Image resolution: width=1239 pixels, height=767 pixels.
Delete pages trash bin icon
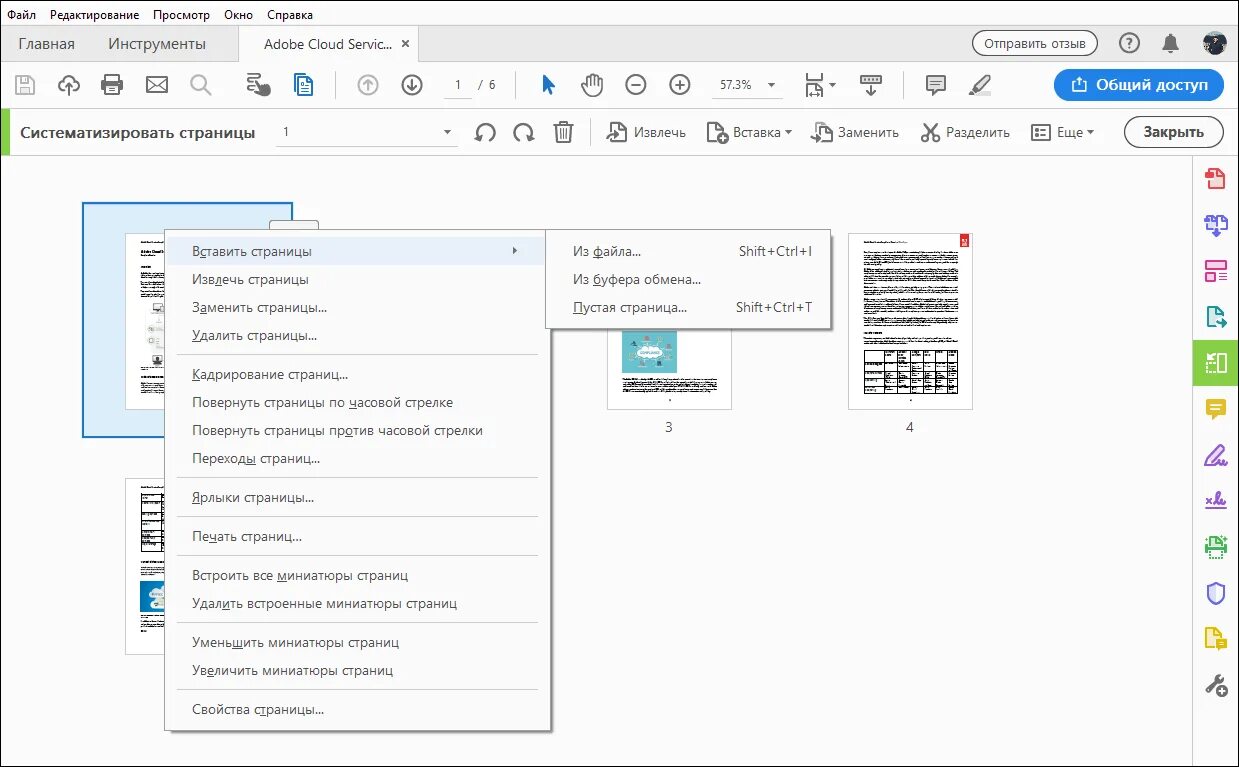click(x=564, y=132)
